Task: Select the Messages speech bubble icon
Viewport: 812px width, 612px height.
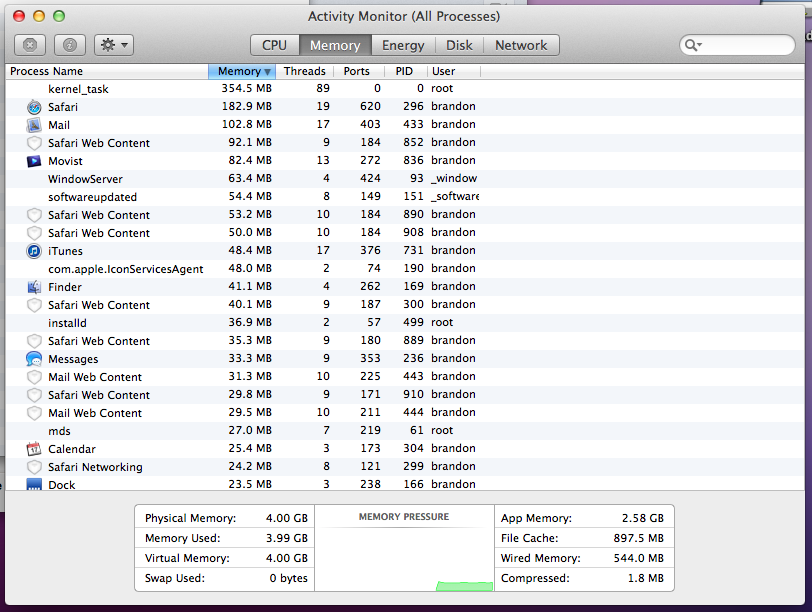Action: [34, 359]
